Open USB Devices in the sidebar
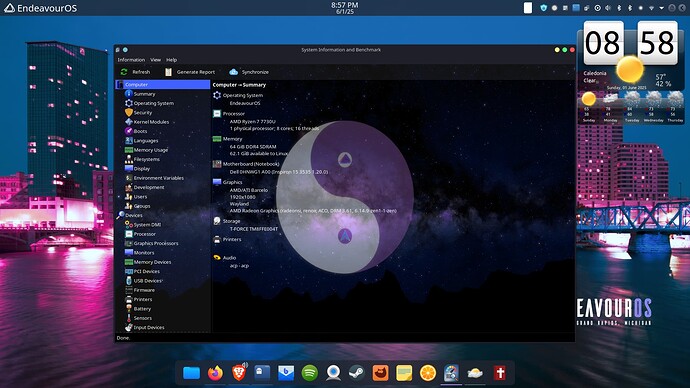Viewport: 690px width, 388px height. (x=148, y=281)
